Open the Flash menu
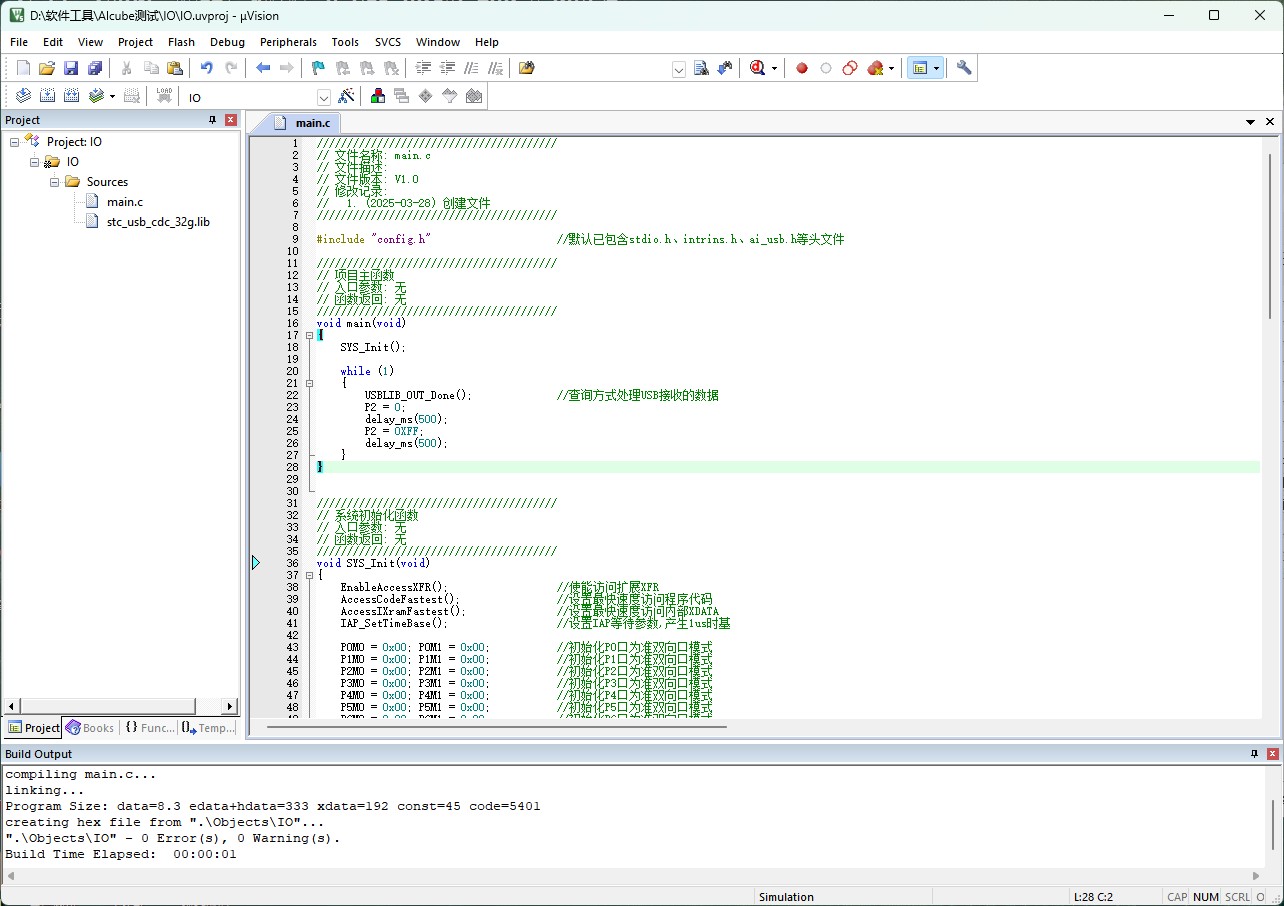This screenshot has height=906, width=1284. pyautogui.click(x=181, y=42)
